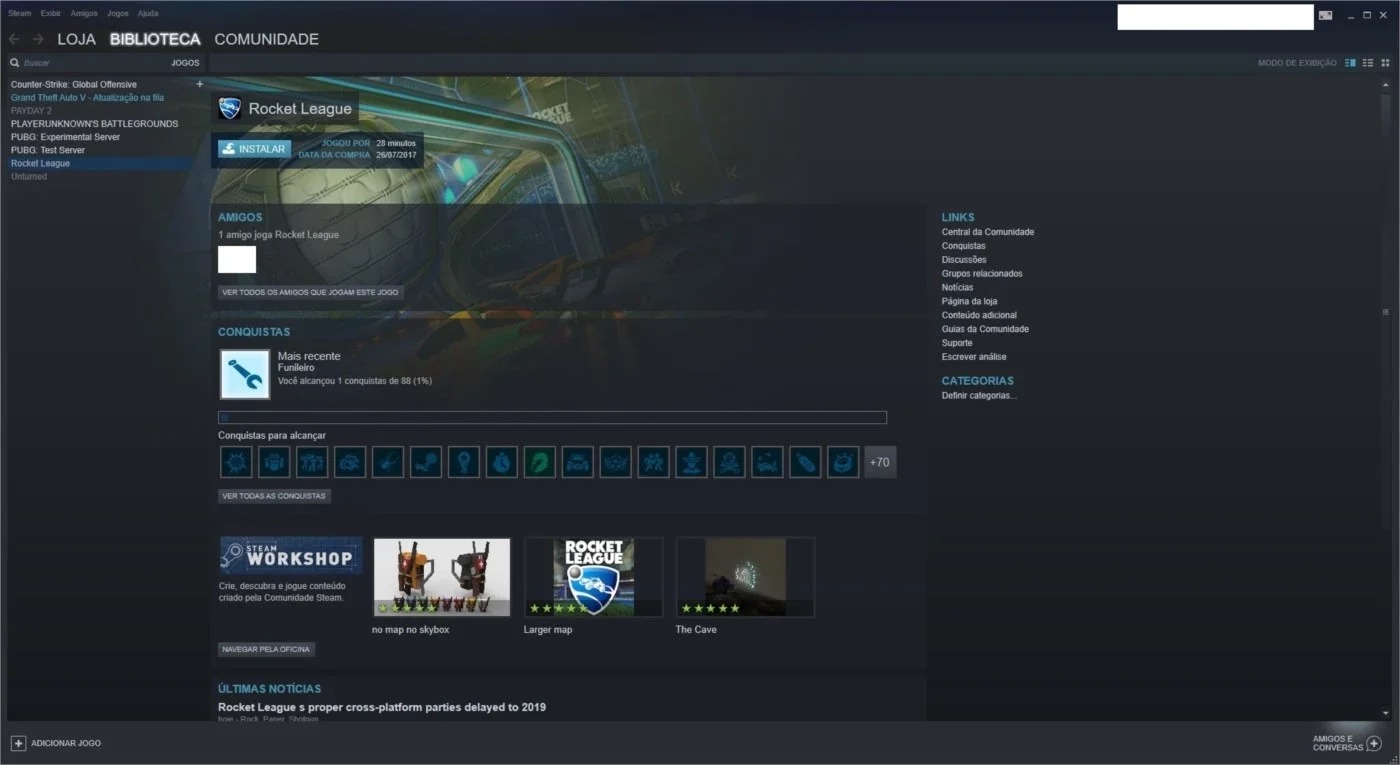The image size is (1400, 765).
Task: Click the sombrero figure achievement icon
Action: coord(691,462)
